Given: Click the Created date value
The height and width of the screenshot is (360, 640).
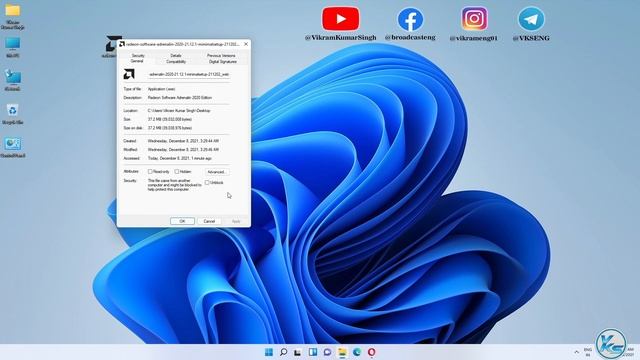Looking at the screenshot, I should [183, 141].
